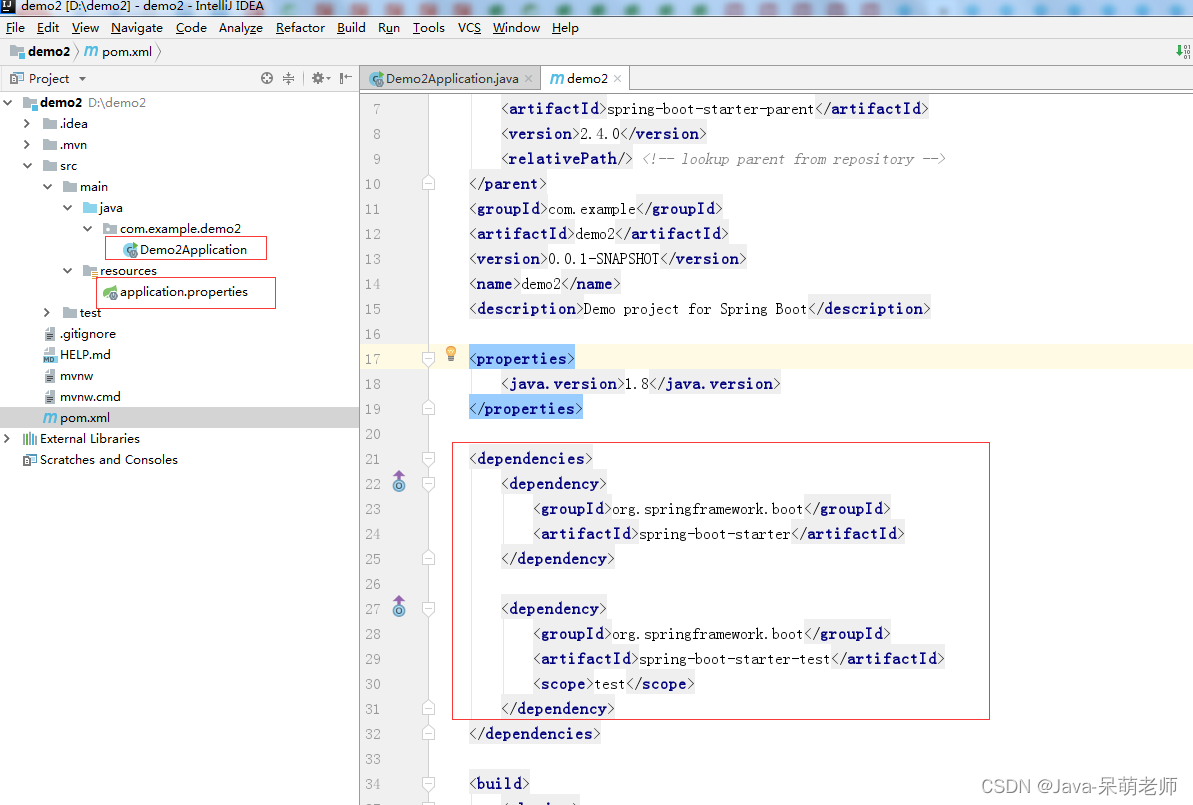Collapse the java folder
The height and width of the screenshot is (805, 1193).
tap(68, 207)
